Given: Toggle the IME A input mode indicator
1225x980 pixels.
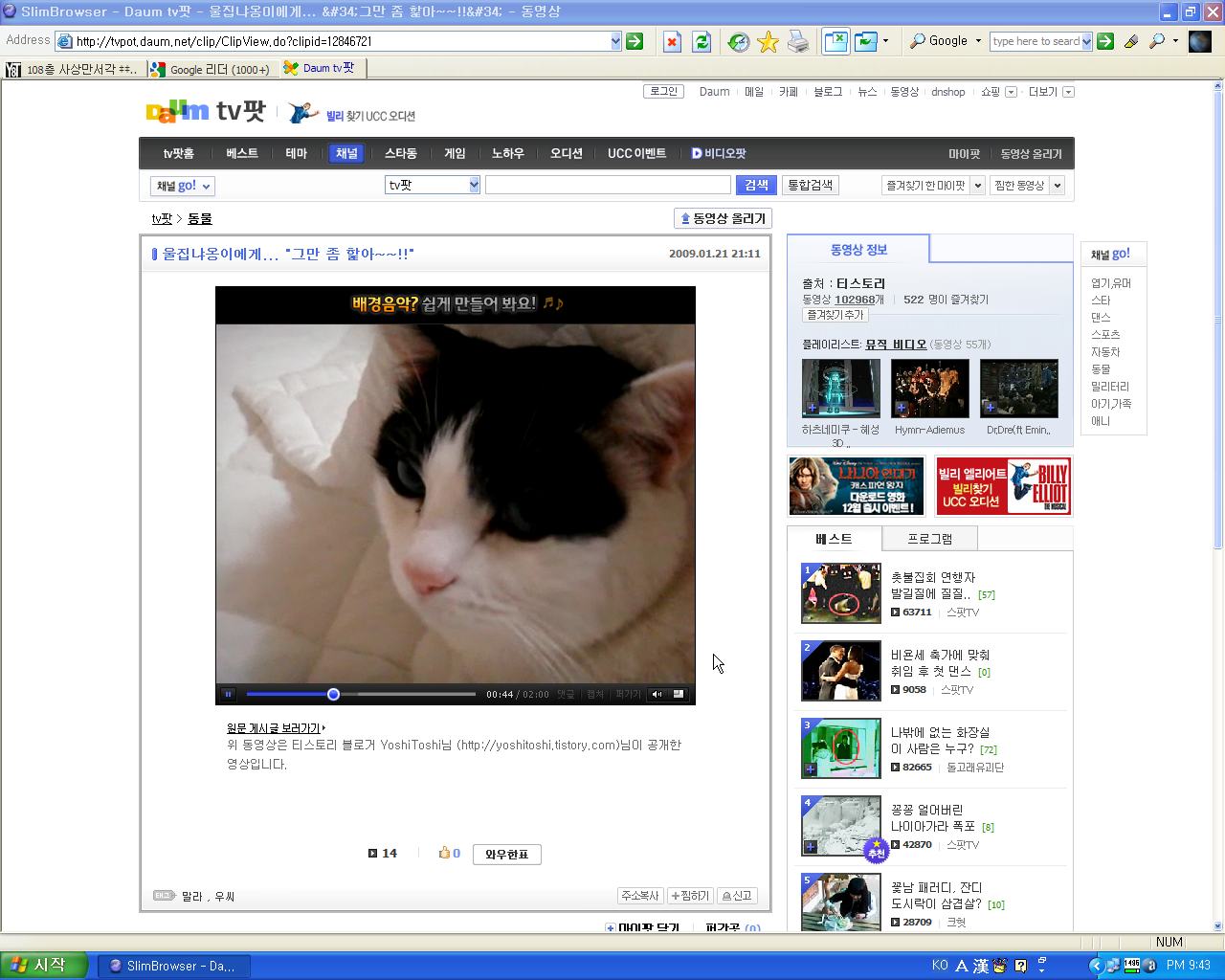Looking at the screenshot, I should (x=962, y=966).
